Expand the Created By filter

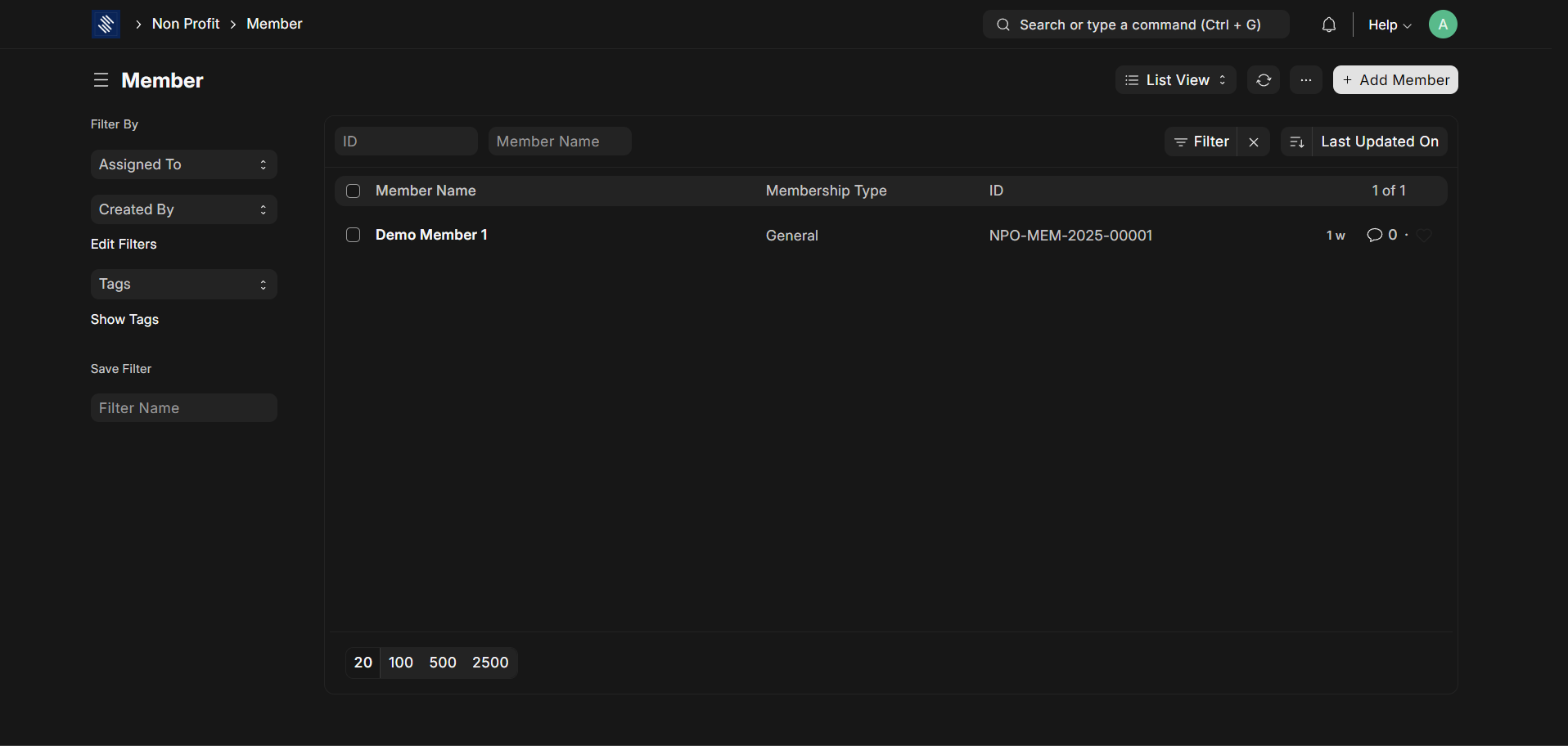[183, 209]
